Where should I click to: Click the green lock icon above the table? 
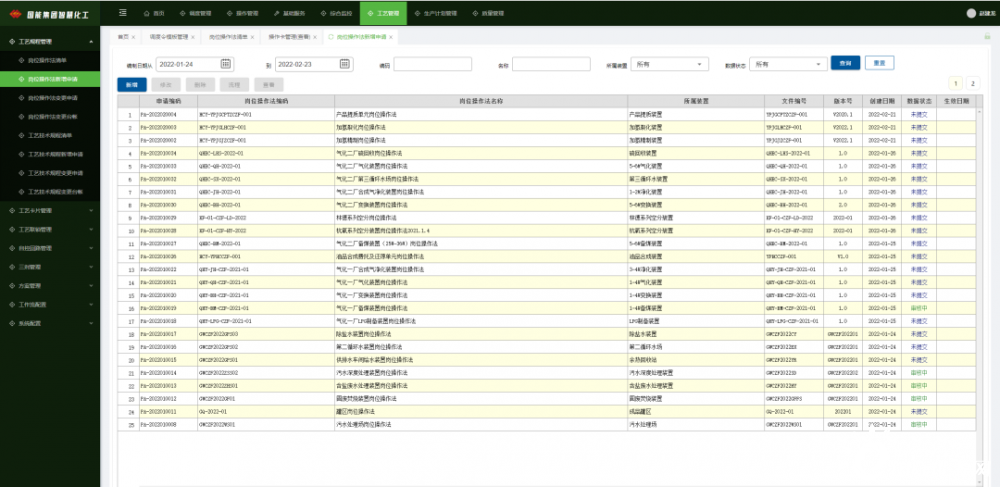(x=987, y=37)
